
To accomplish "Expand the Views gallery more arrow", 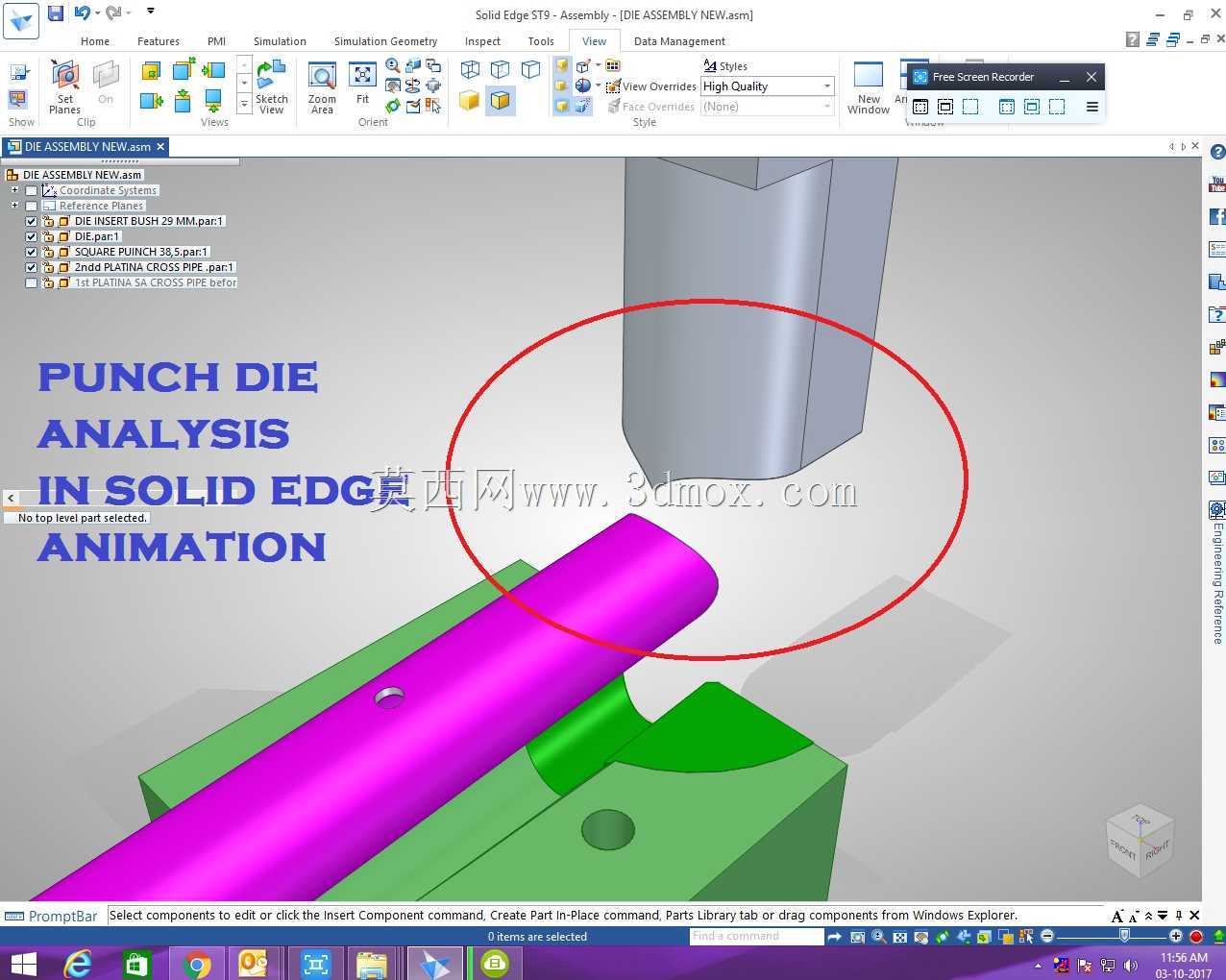I will (244, 103).
